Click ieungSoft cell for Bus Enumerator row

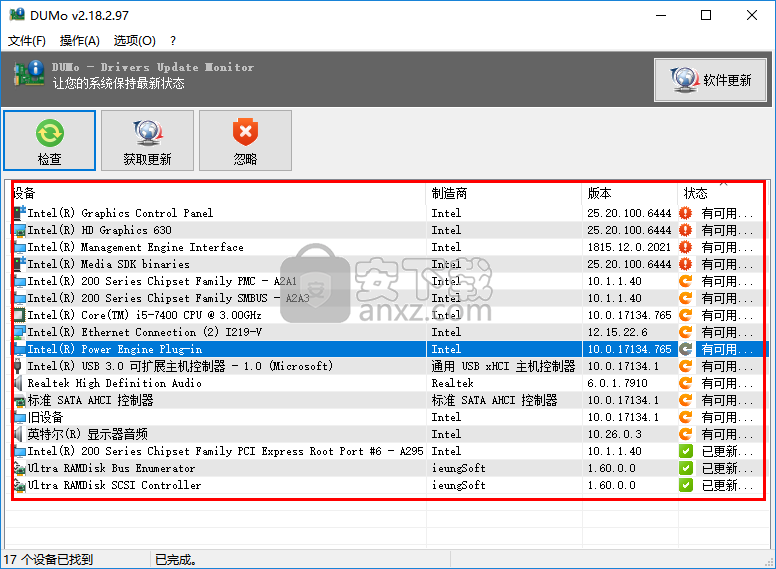point(458,468)
